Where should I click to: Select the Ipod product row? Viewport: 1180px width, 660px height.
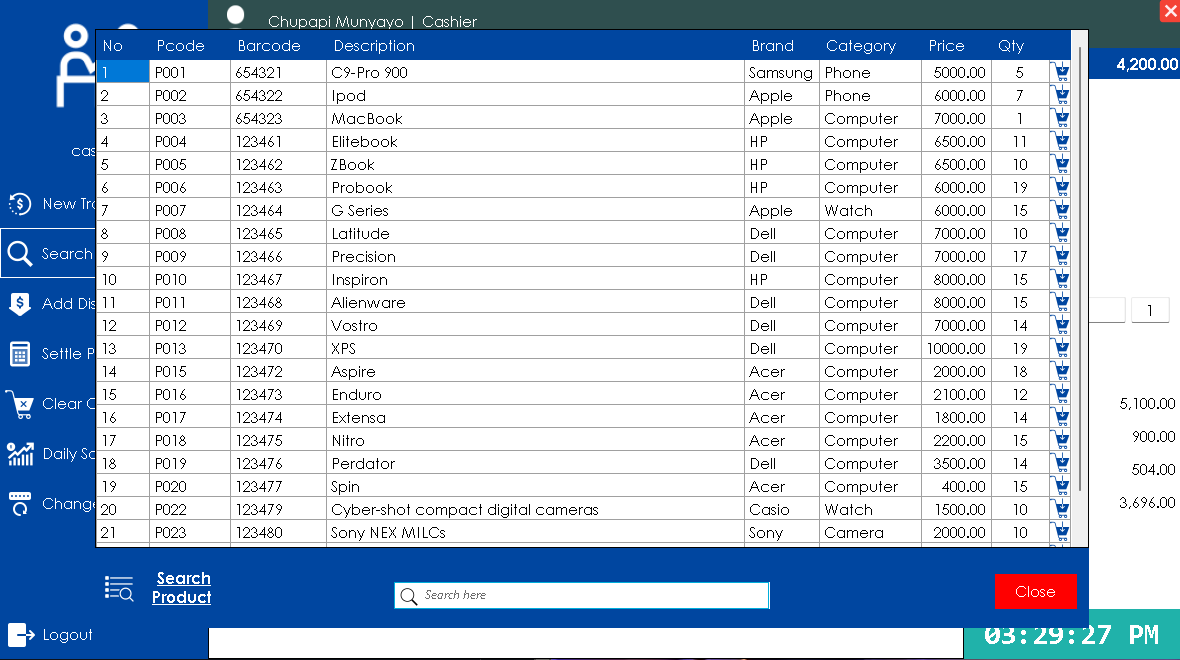(x=583, y=96)
